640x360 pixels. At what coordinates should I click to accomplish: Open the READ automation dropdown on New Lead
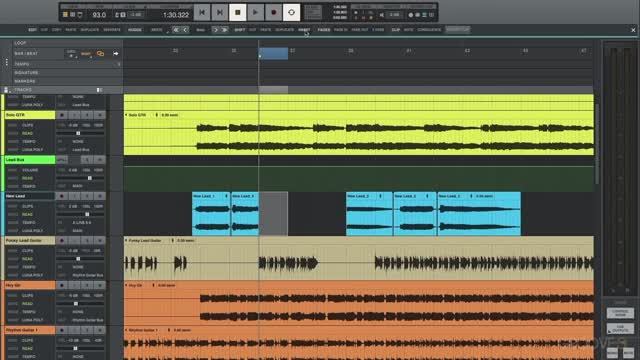(27, 214)
